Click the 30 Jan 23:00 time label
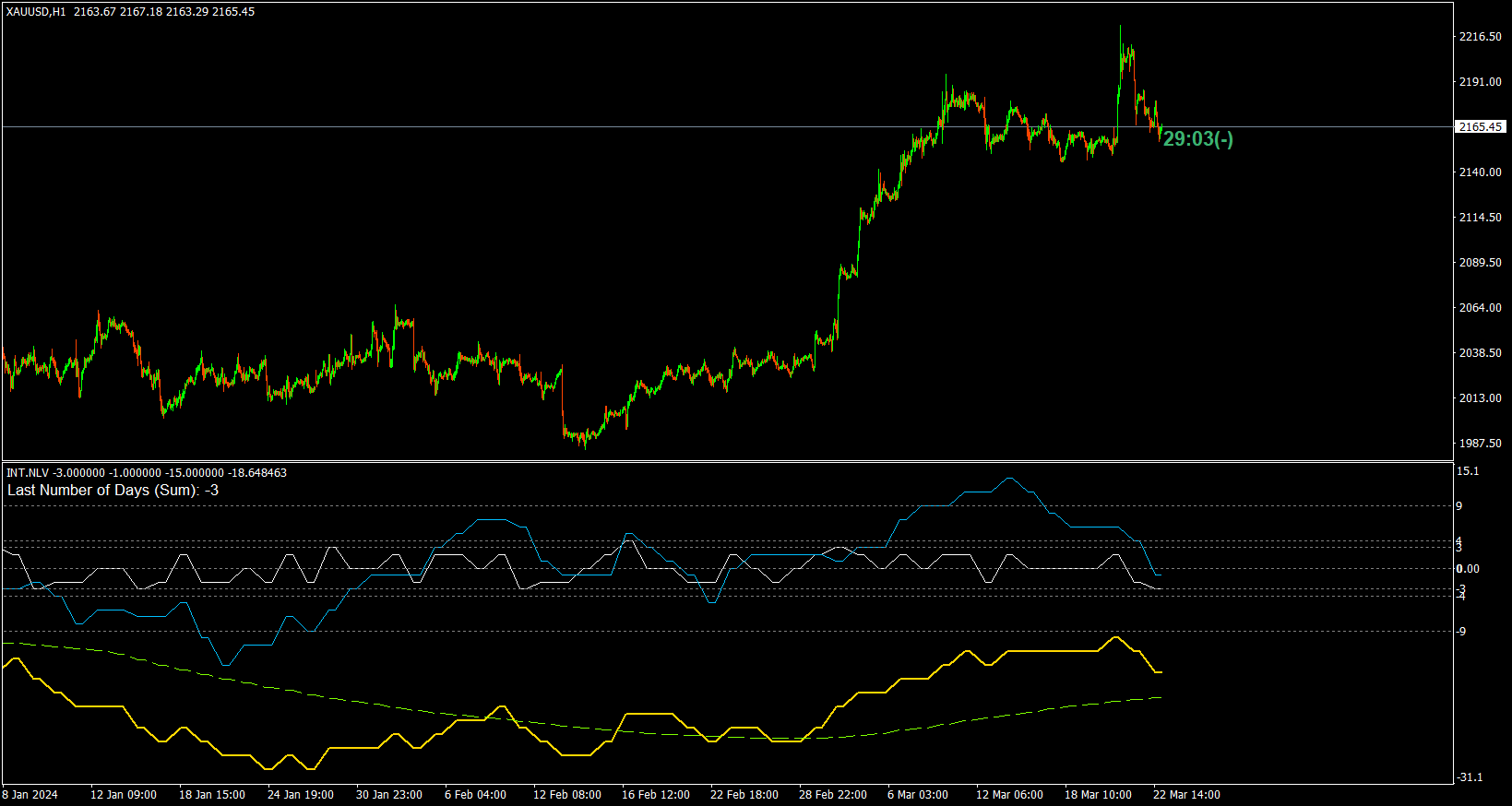Screen dimensions: 1512x806 (389, 795)
